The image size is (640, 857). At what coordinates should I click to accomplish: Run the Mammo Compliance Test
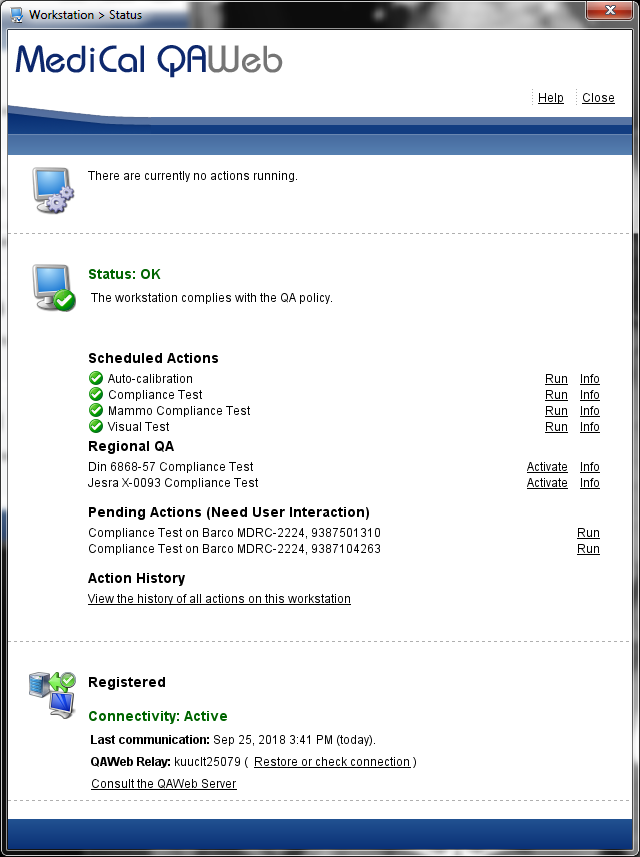point(556,410)
